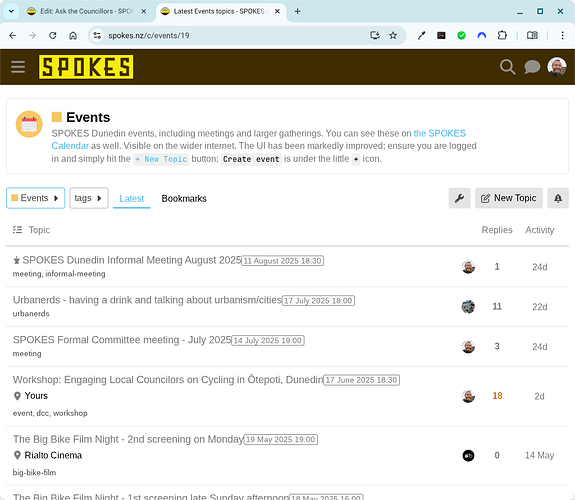
Task: Open the search magnifier icon
Action: pyautogui.click(x=508, y=67)
